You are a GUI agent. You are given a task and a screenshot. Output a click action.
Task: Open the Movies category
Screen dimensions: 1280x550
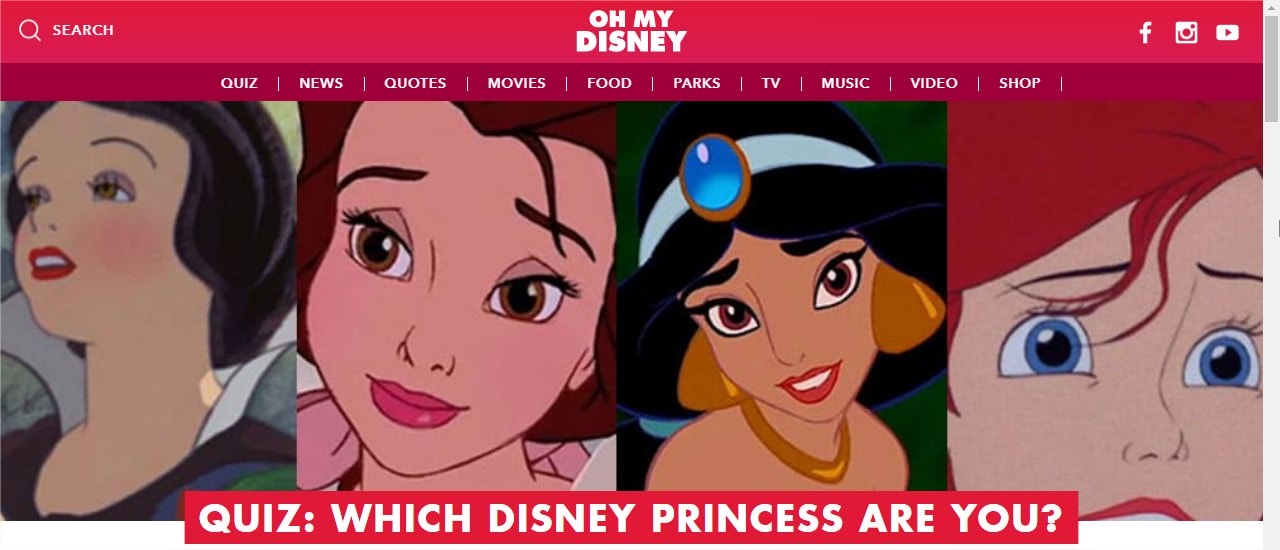click(516, 83)
